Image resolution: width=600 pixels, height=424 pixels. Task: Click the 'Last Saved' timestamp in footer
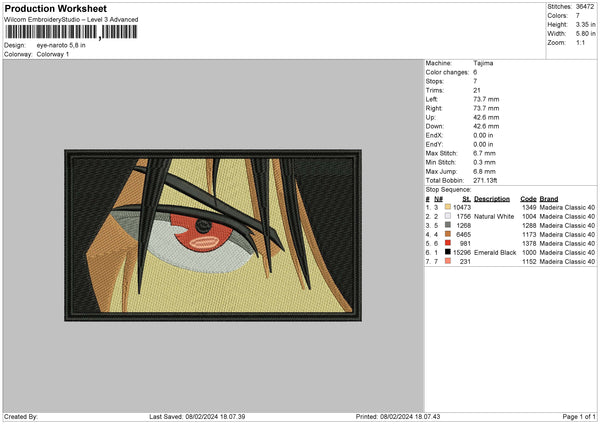click(x=197, y=417)
